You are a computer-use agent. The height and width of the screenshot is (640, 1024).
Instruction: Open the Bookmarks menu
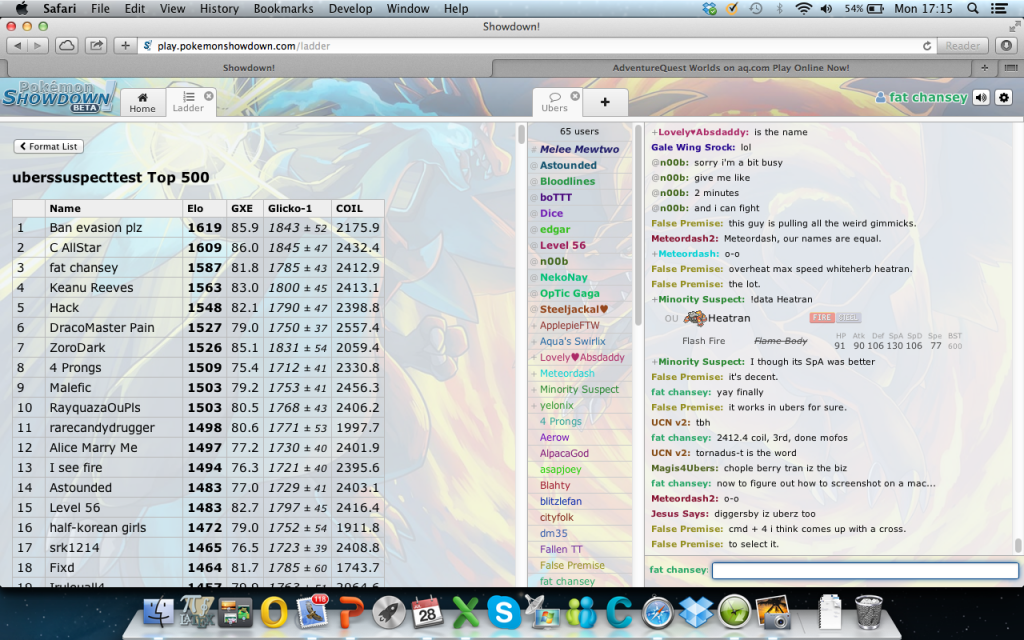283,8
